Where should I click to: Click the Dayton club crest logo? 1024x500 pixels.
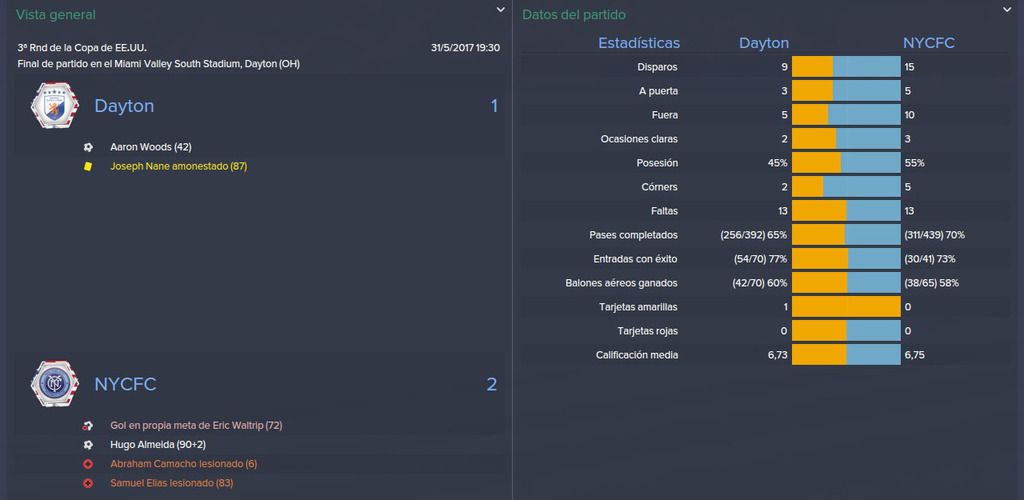55,105
